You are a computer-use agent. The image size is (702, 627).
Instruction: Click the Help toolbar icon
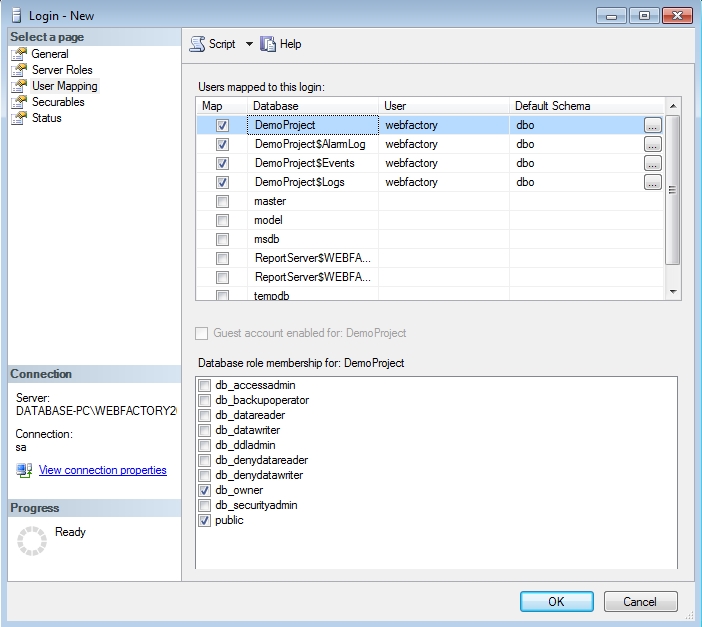point(268,44)
